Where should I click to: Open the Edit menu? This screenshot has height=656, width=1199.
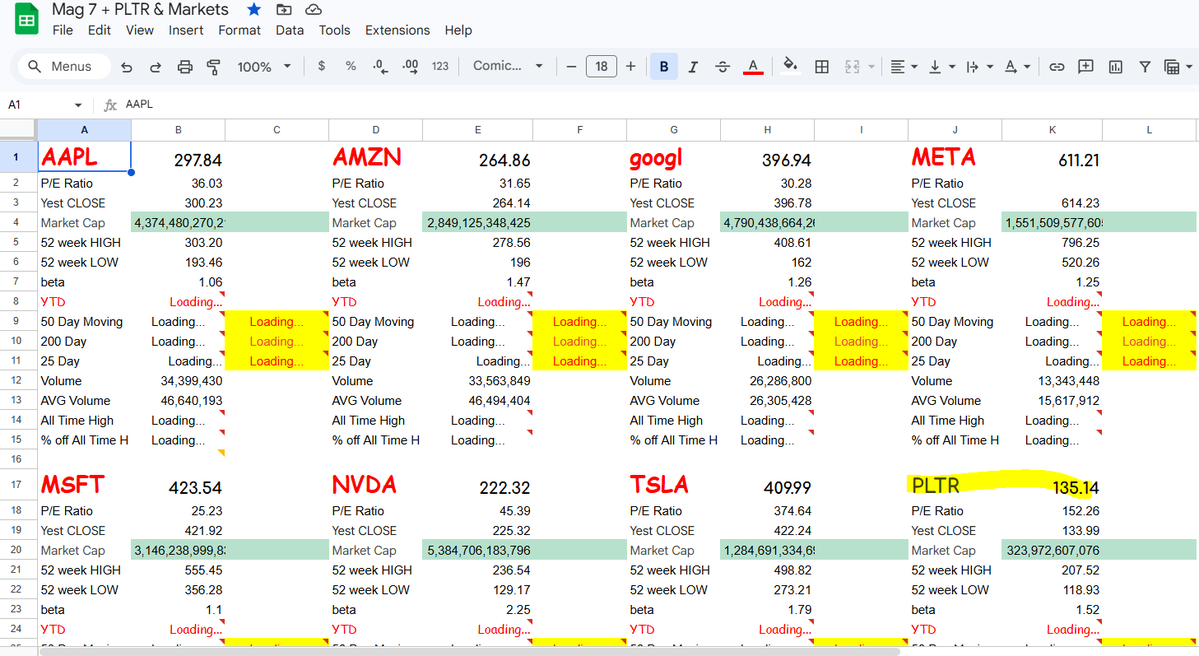coord(99,30)
